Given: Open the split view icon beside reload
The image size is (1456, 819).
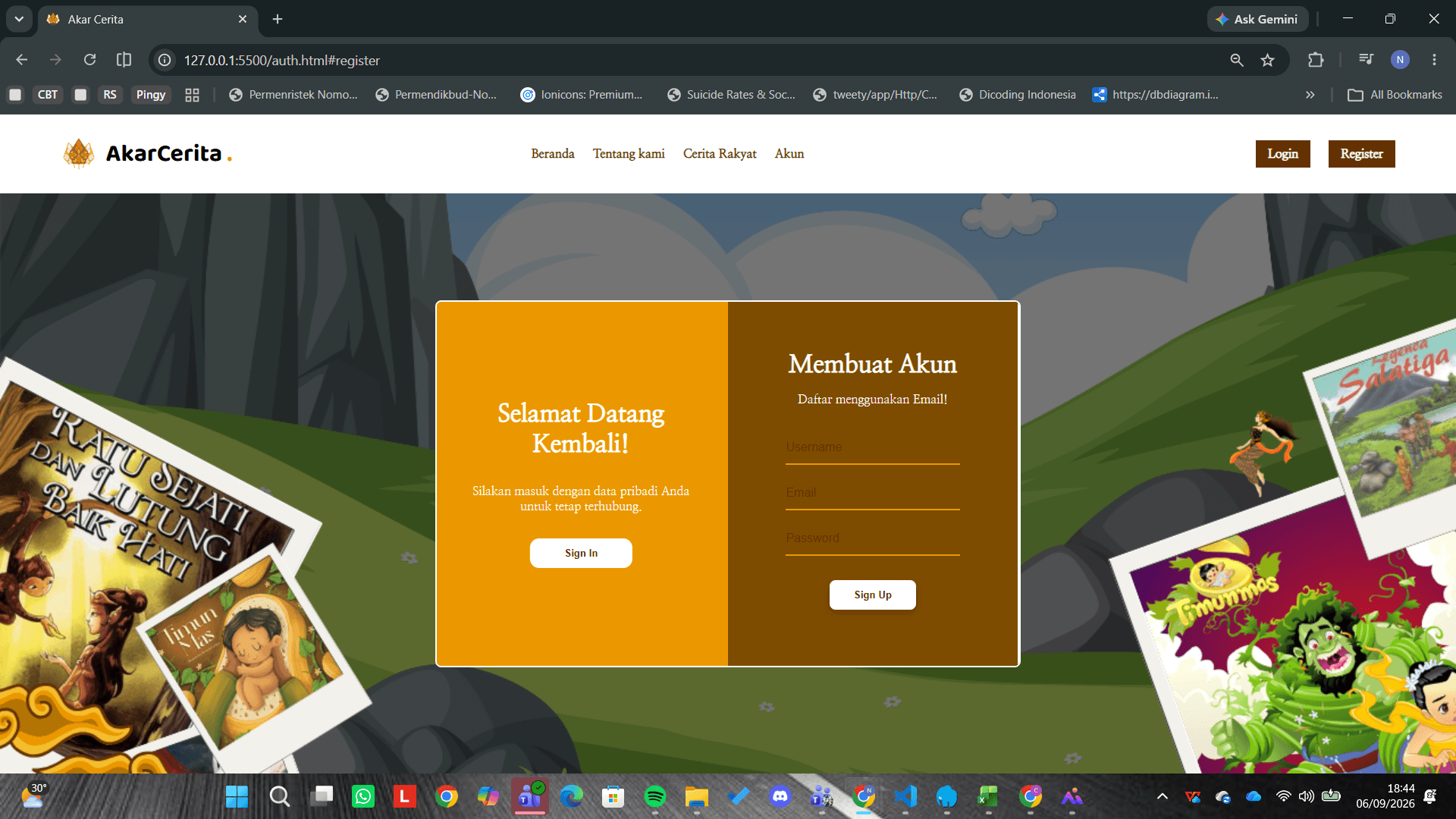Looking at the screenshot, I should [124, 60].
